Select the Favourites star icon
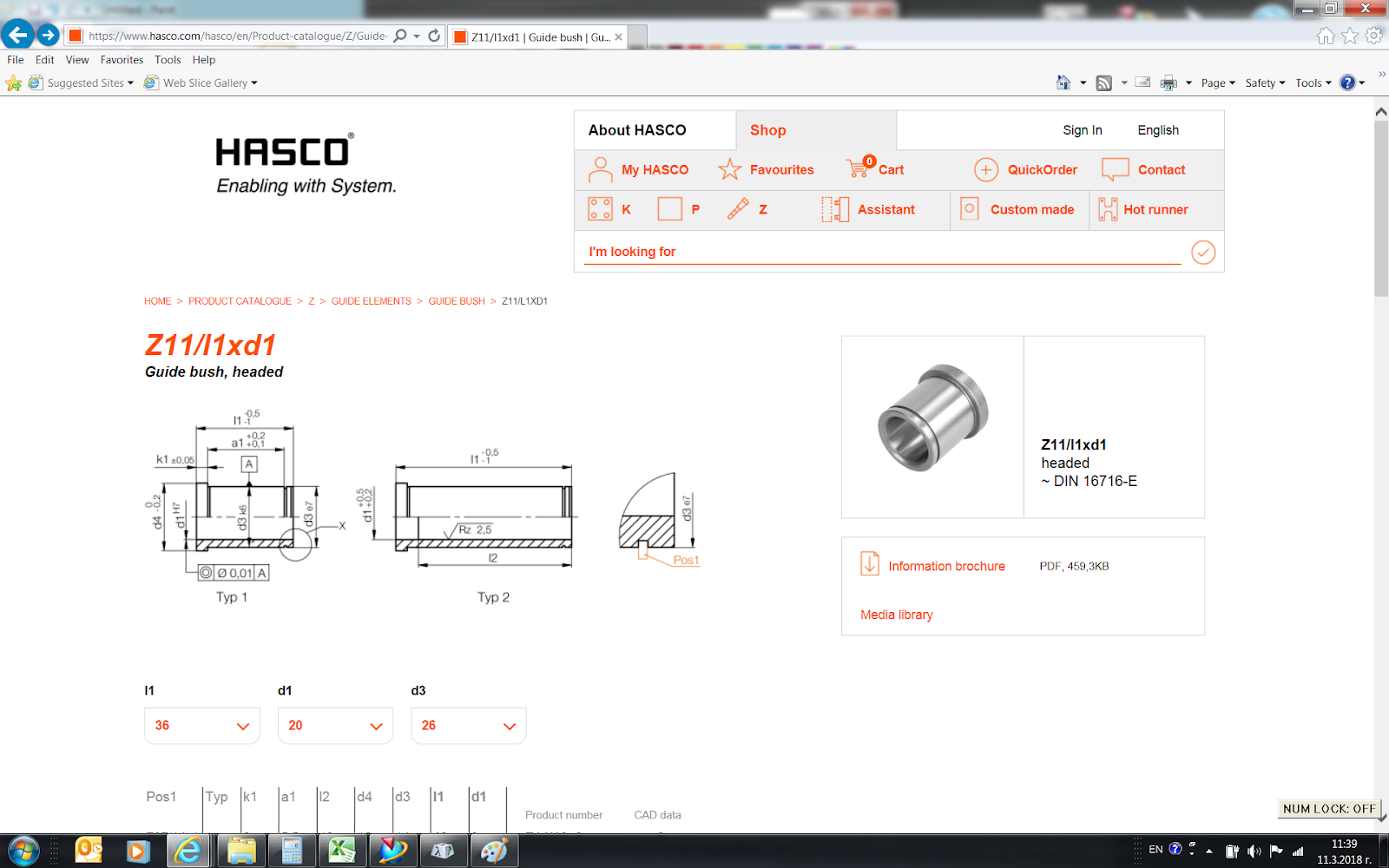This screenshot has width=1389, height=868. point(729,169)
